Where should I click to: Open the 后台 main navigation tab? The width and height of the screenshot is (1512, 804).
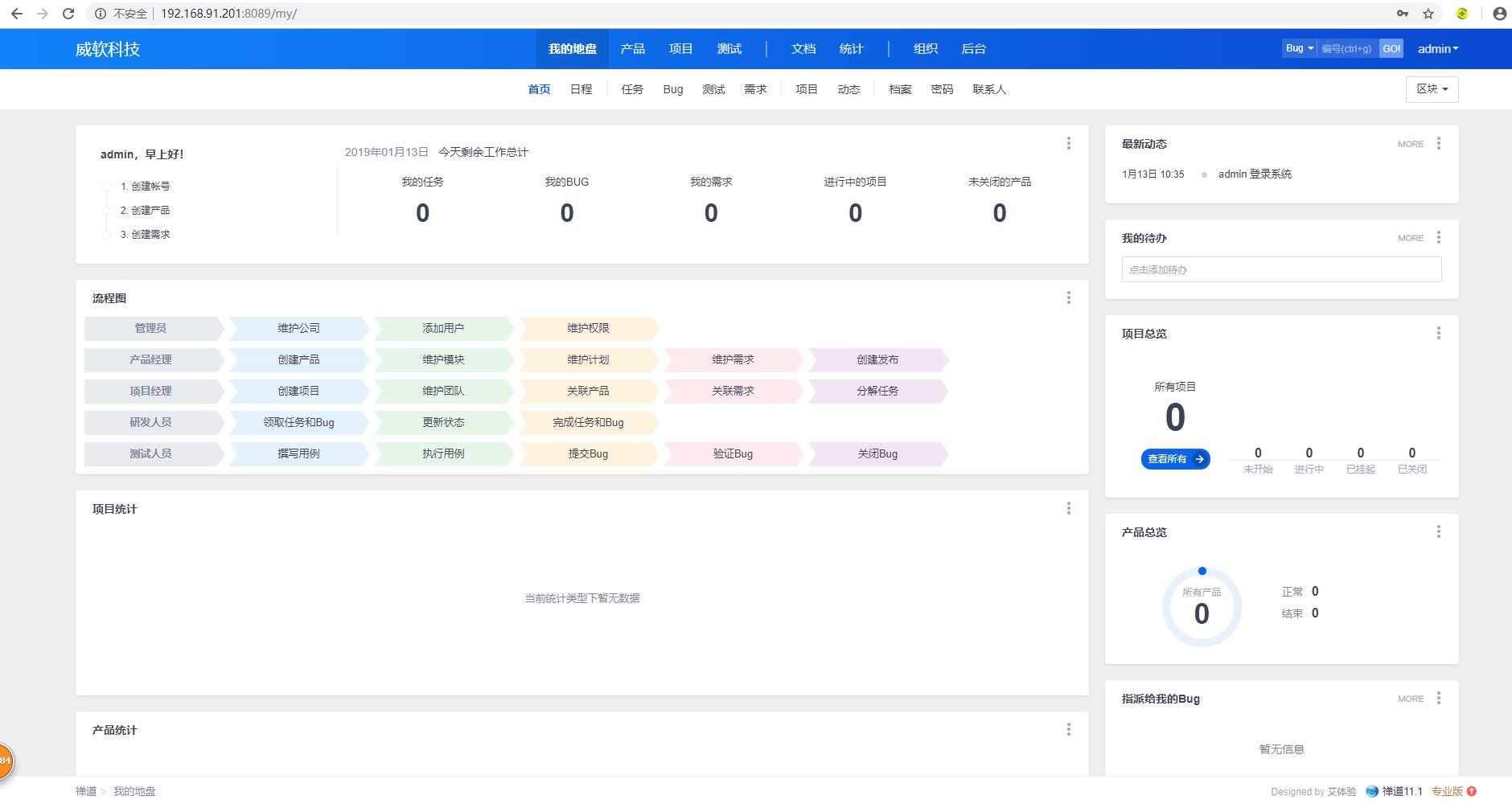coord(973,49)
